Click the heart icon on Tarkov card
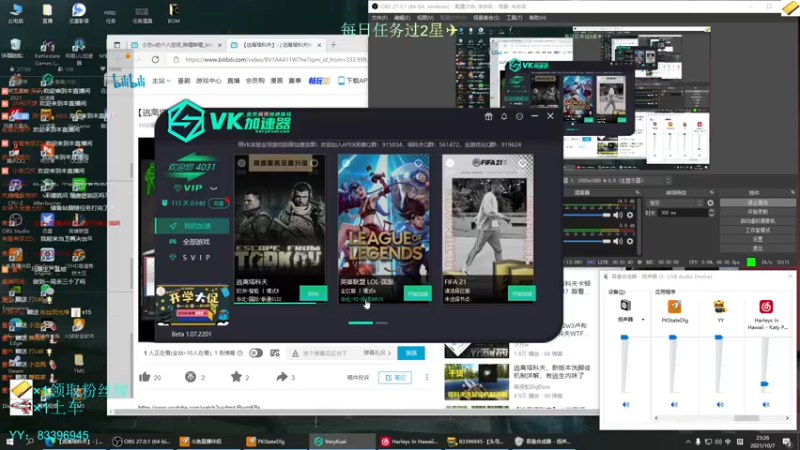The height and width of the screenshot is (450, 800). (314, 163)
